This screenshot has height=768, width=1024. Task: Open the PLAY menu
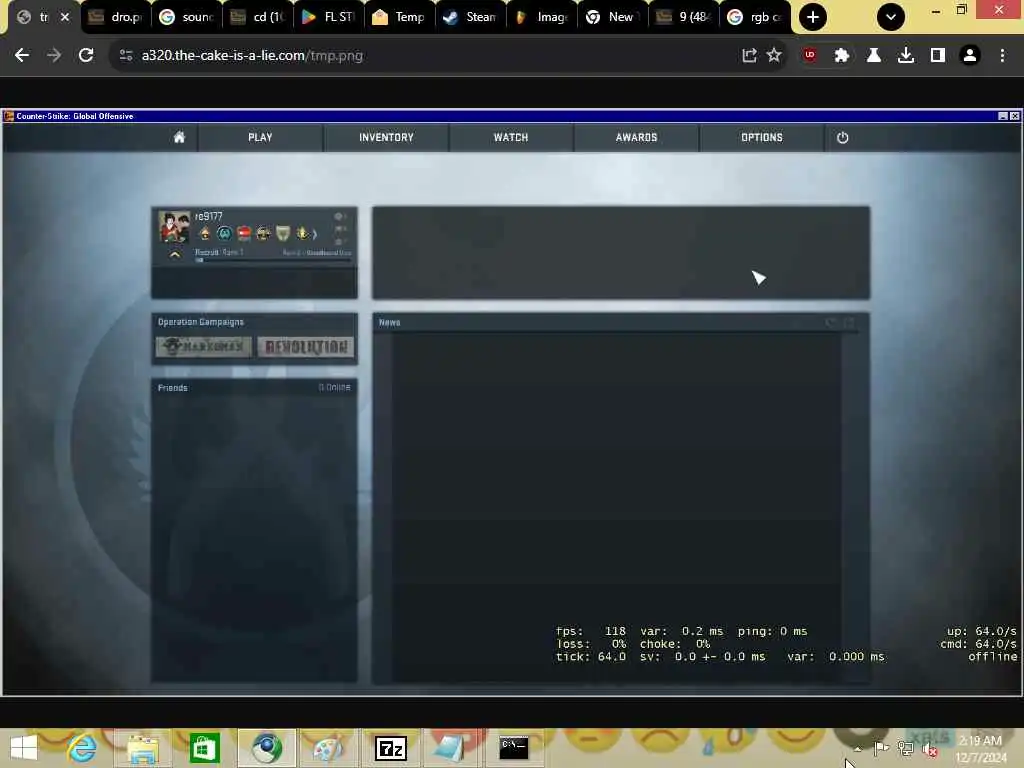click(x=260, y=137)
